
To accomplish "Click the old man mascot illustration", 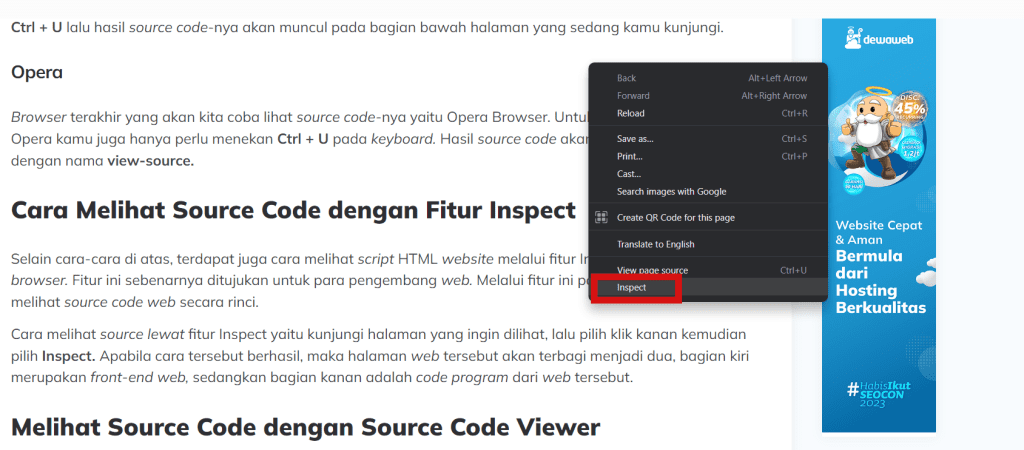I will pos(872,130).
